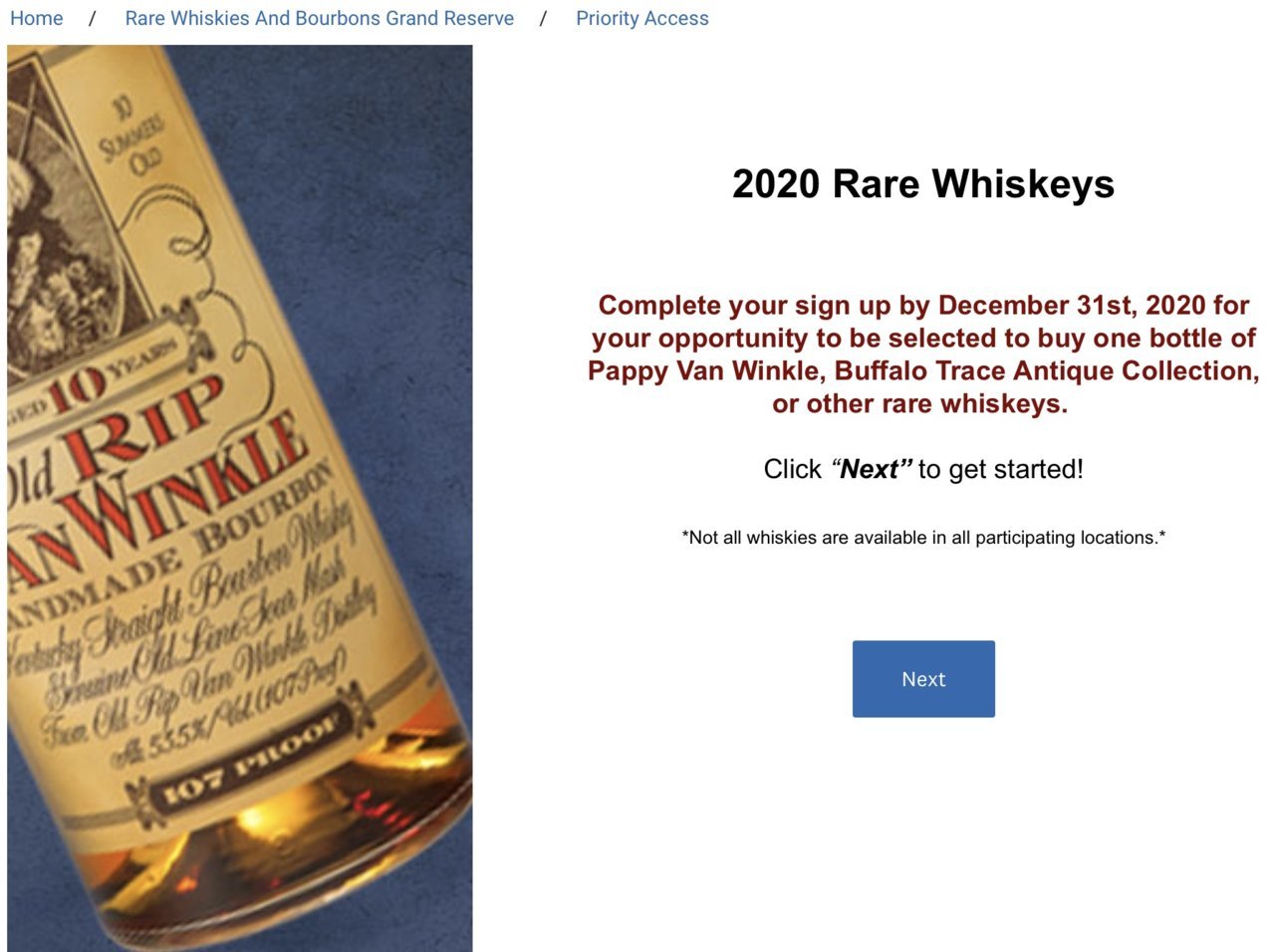
Task: Click the Pappy Van Winkle phrase in red text
Action: coord(706,370)
